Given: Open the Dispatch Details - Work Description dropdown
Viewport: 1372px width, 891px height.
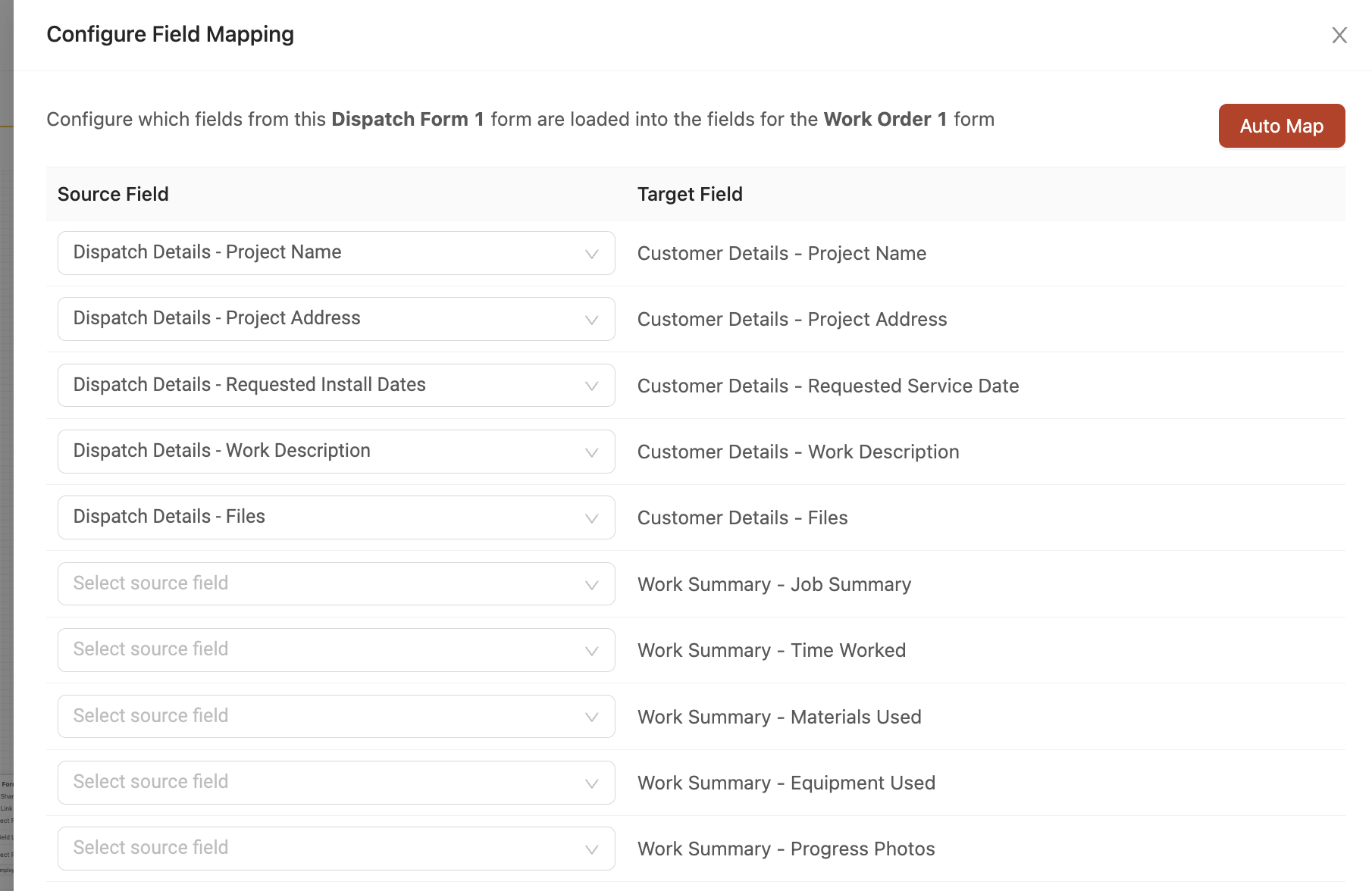Looking at the screenshot, I should [337, 452].
